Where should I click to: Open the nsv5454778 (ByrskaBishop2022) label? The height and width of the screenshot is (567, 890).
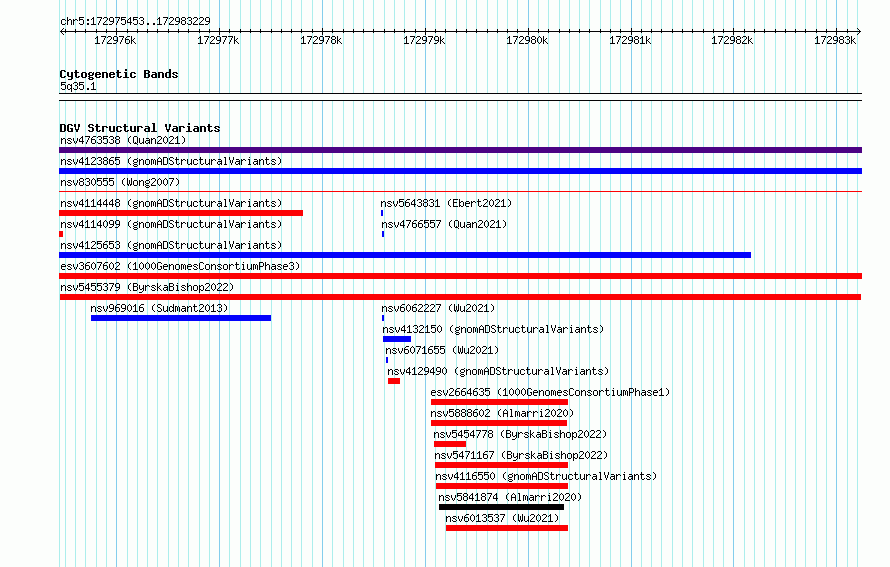[520, 434]
